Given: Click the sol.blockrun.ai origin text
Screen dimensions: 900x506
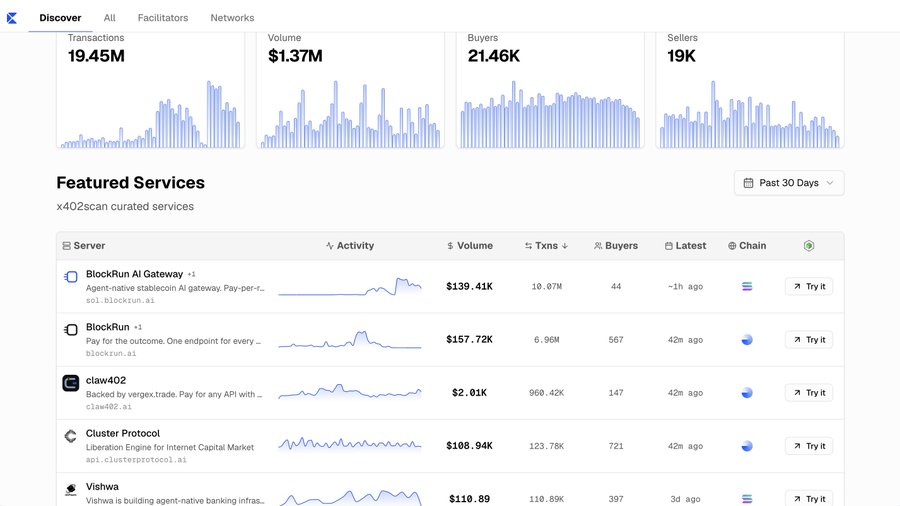Looking at the screenshot, I should tap(120, 300).
